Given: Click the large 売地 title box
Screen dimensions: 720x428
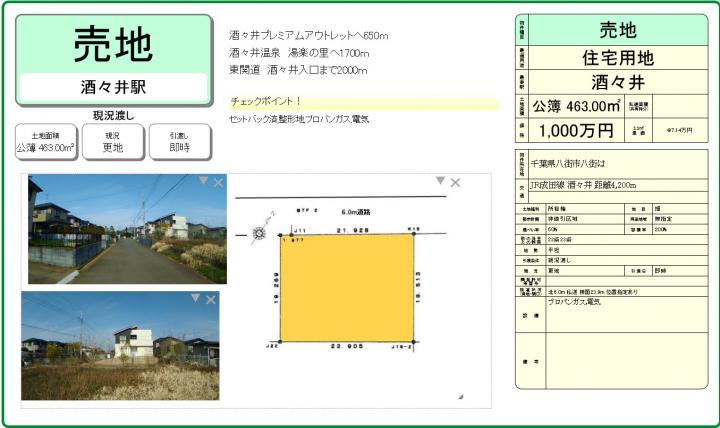Looking at the screenshot, I should pos(113,45).
